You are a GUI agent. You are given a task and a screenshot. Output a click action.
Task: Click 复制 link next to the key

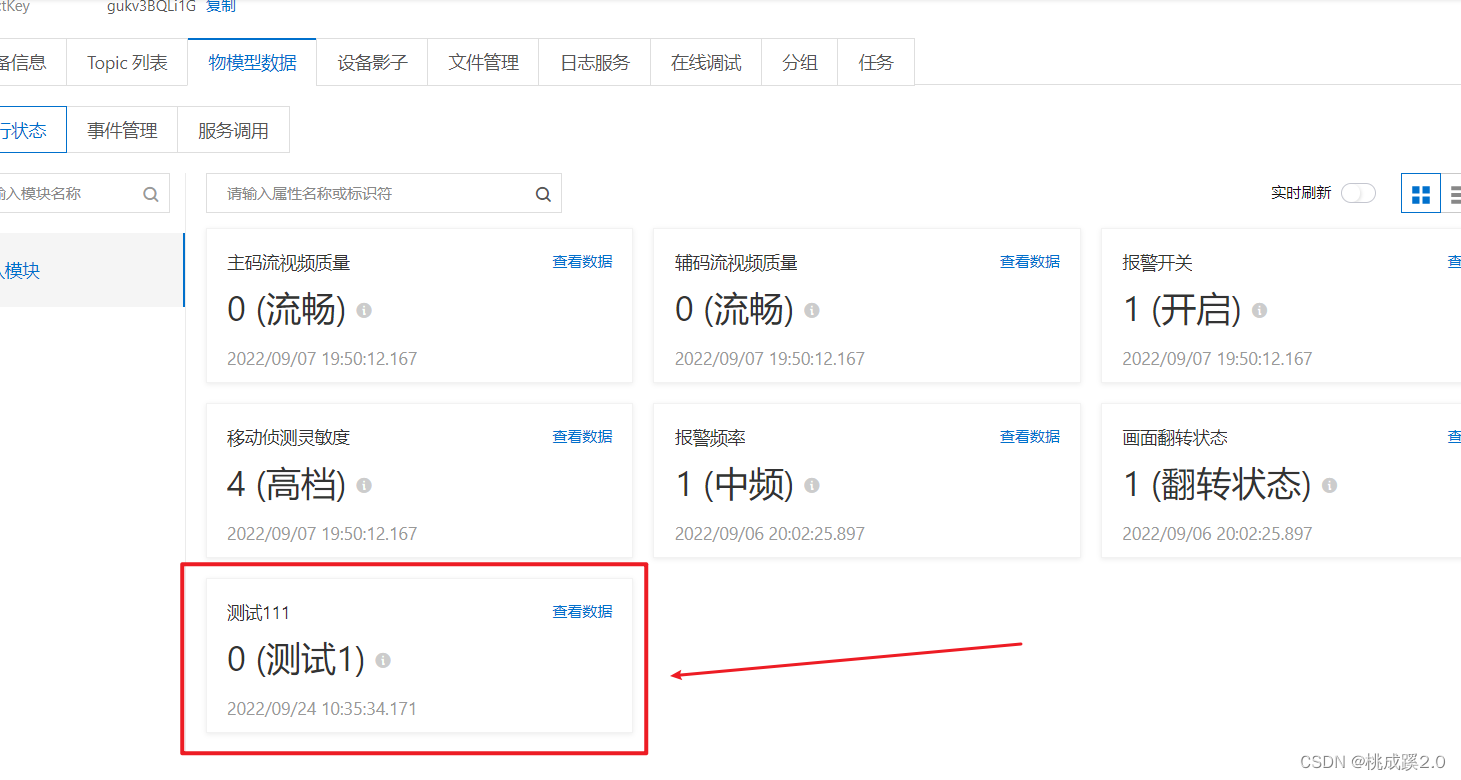pyautogui.click(x=221, y=7)
